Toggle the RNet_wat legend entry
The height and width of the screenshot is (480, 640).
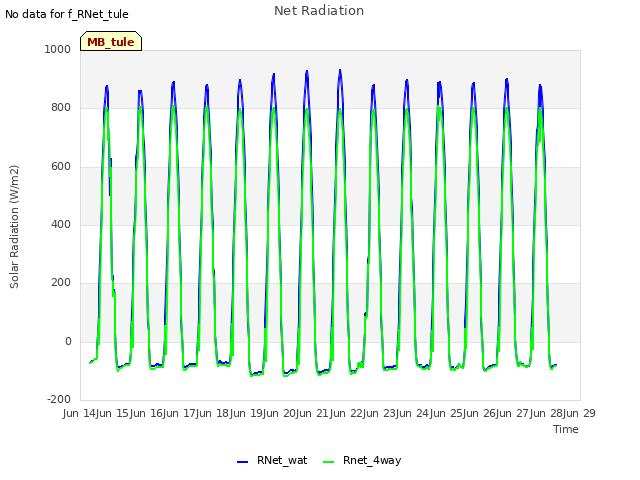click(272, 460)
